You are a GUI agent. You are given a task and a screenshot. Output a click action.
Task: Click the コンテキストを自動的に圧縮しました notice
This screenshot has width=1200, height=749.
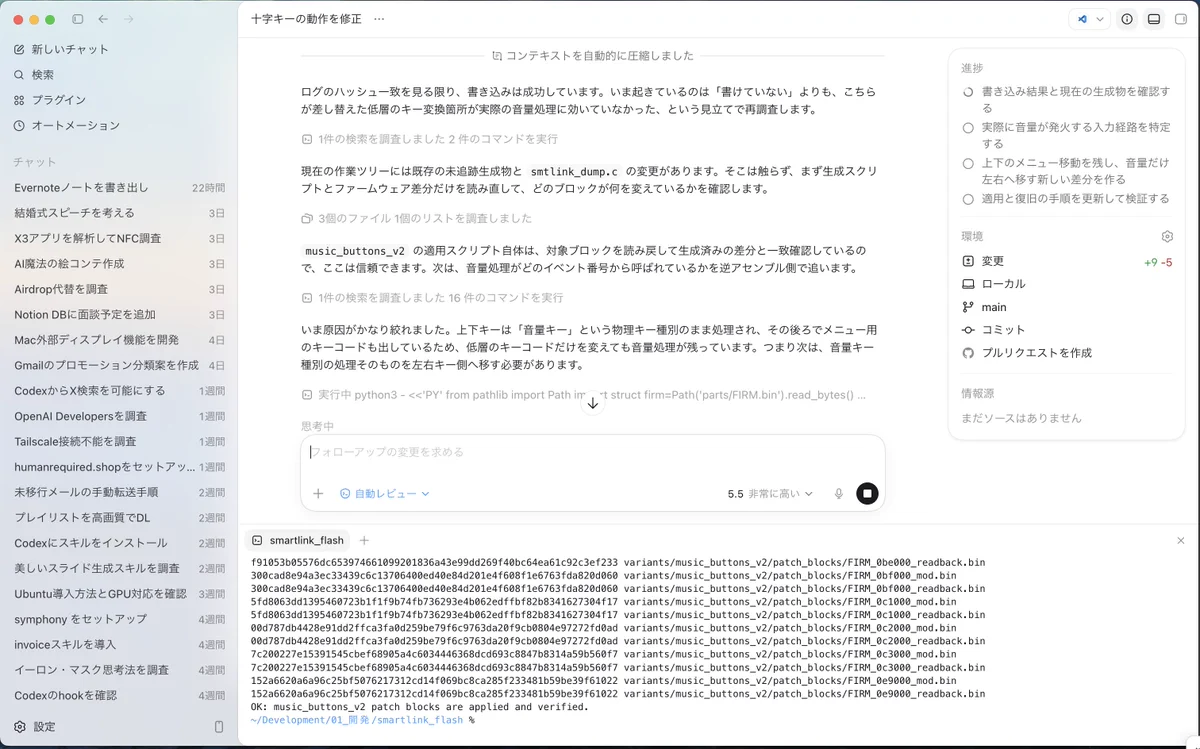coord(592,56)
